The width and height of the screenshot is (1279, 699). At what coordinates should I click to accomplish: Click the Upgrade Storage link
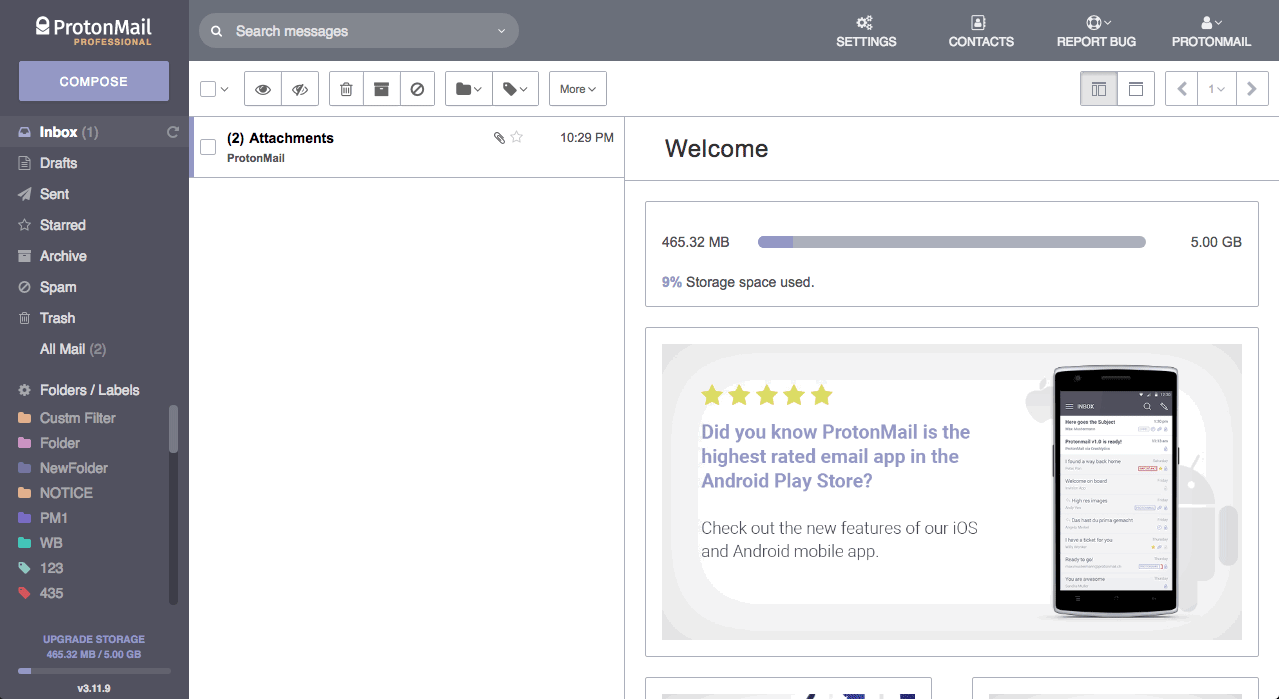[94, 639]
